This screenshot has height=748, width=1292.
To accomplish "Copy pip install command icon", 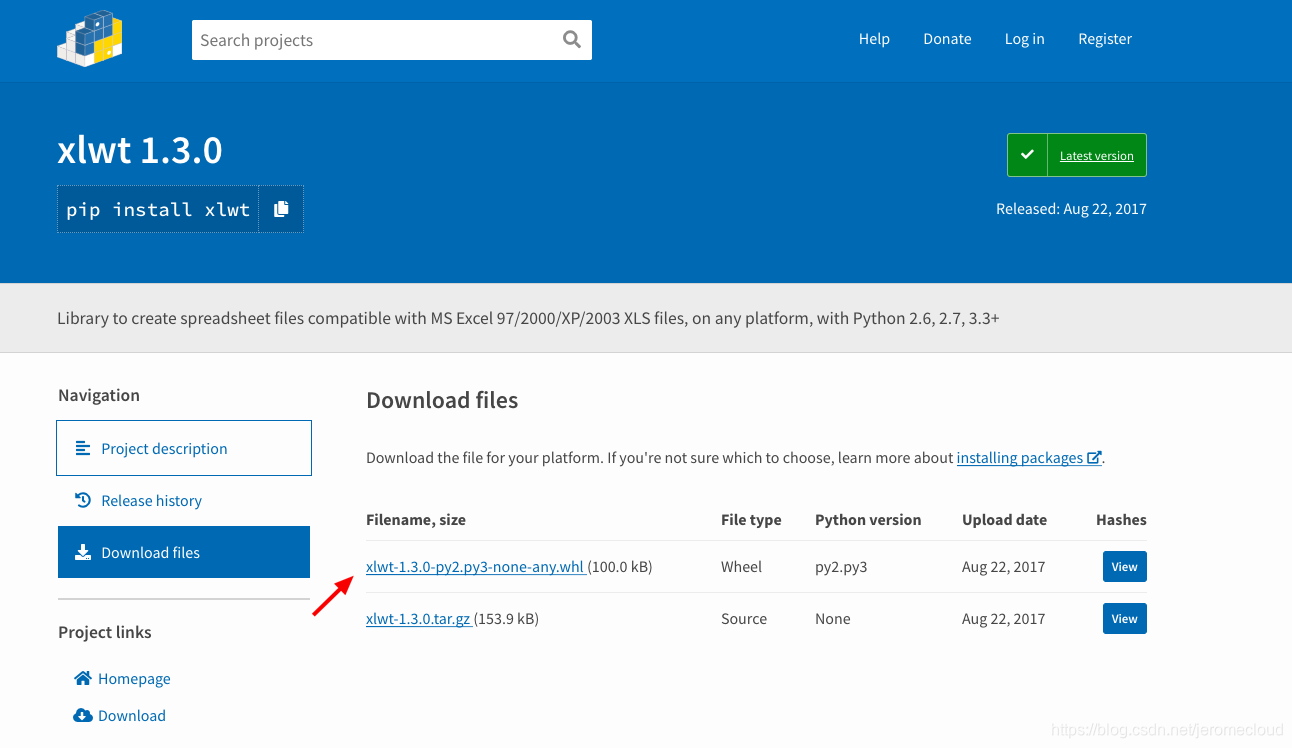I will tap(281, 209).
